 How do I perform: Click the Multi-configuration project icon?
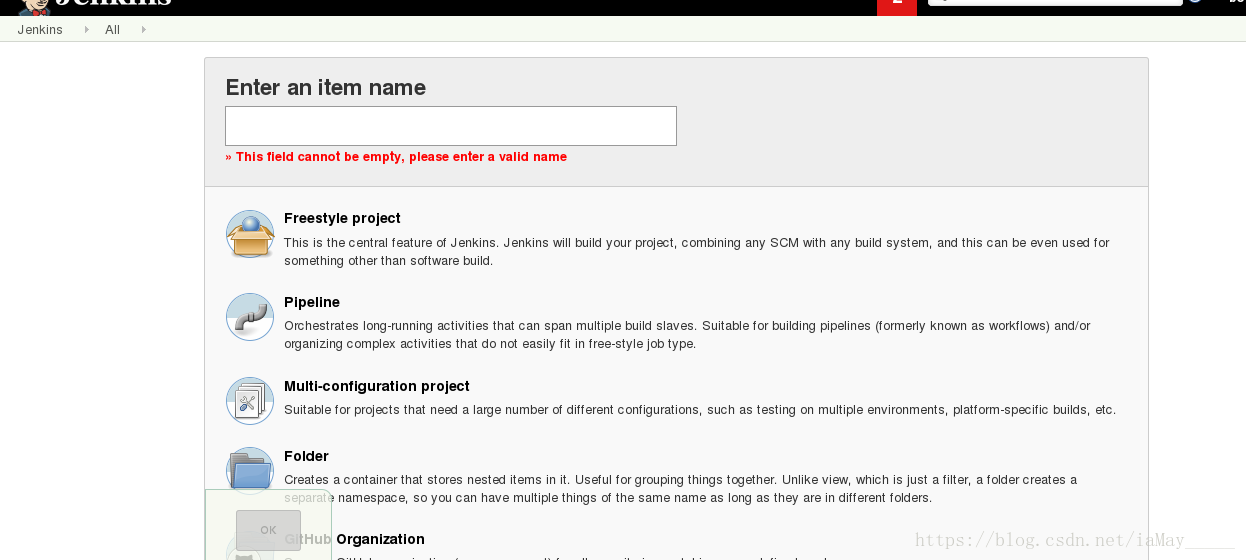tap(250, 401)
